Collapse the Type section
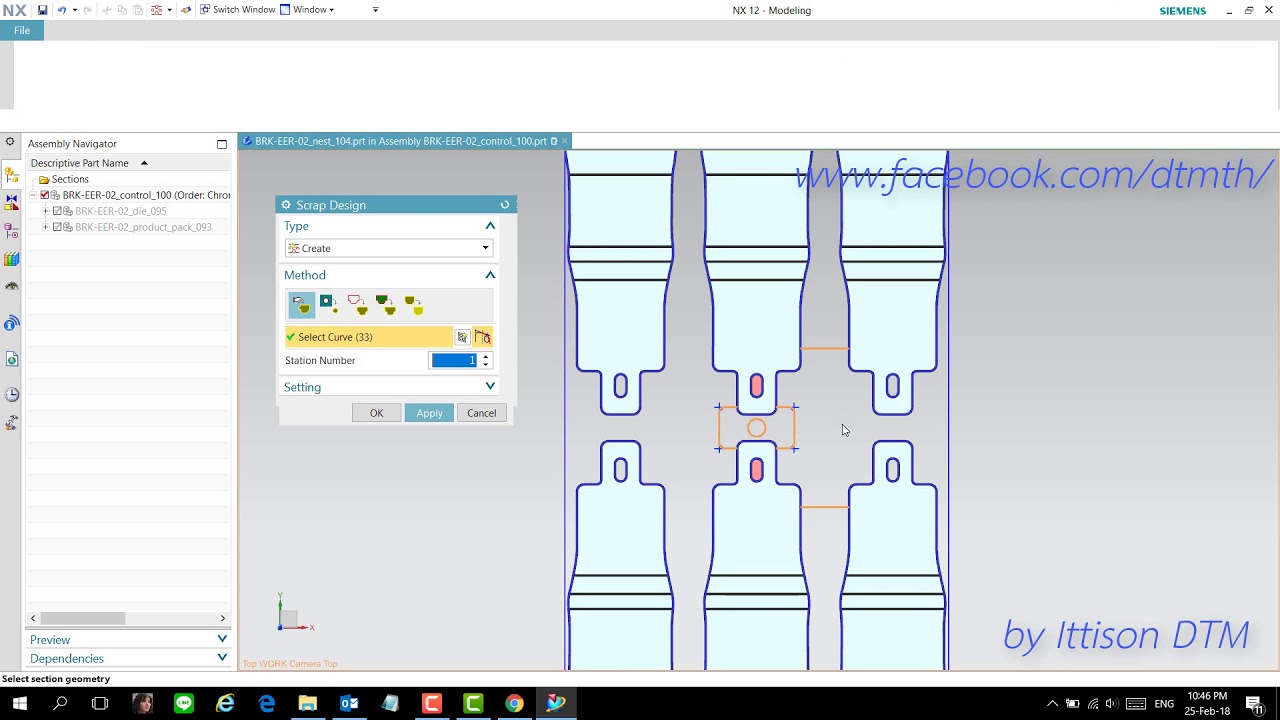This screenshot has height=720, width=1280. [x=490, y=226]
